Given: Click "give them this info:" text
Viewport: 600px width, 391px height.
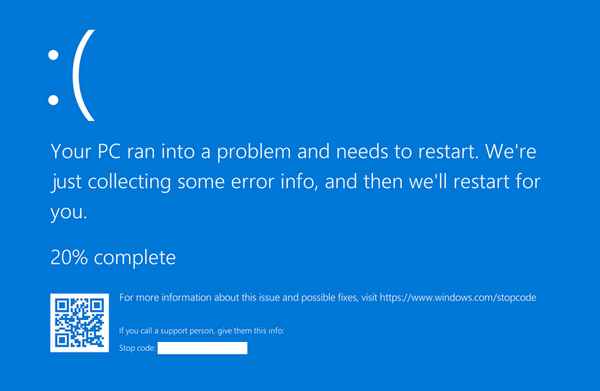Looking at the screenshot, I should click(251, 331).
